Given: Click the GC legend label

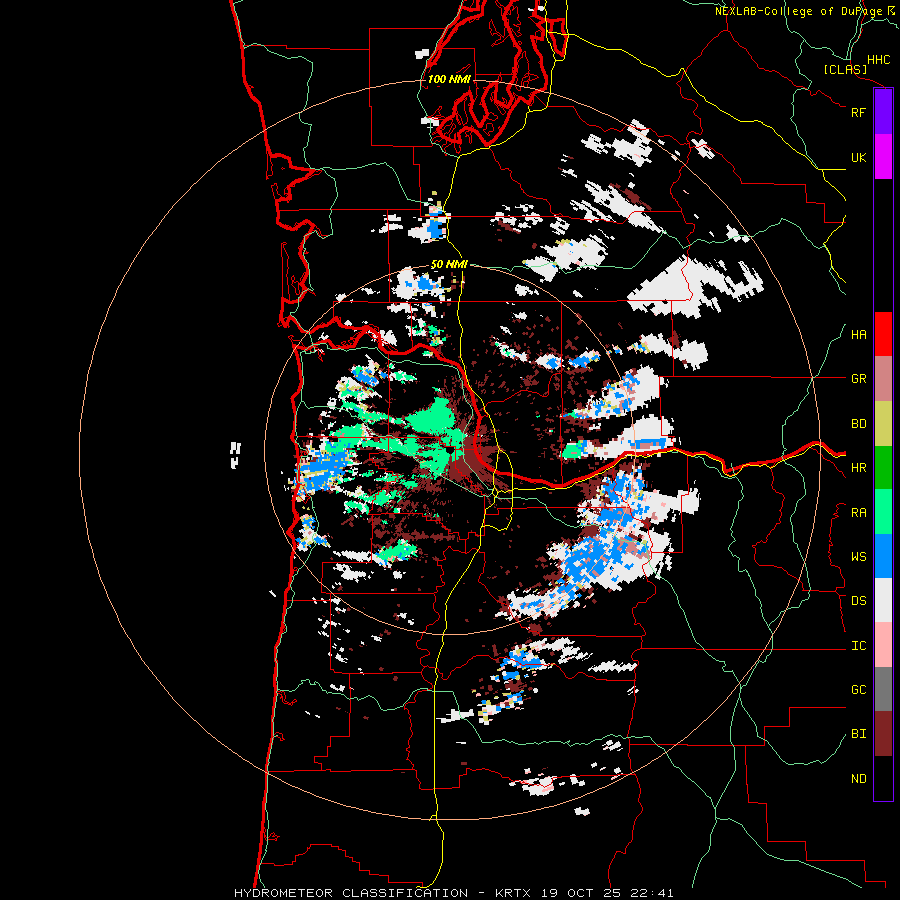Looking at the screenshot, I should [858, 690].
